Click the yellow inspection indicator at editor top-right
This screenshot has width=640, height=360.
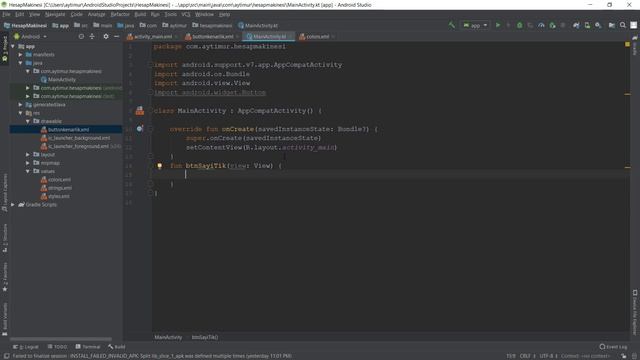pos(627,44)
